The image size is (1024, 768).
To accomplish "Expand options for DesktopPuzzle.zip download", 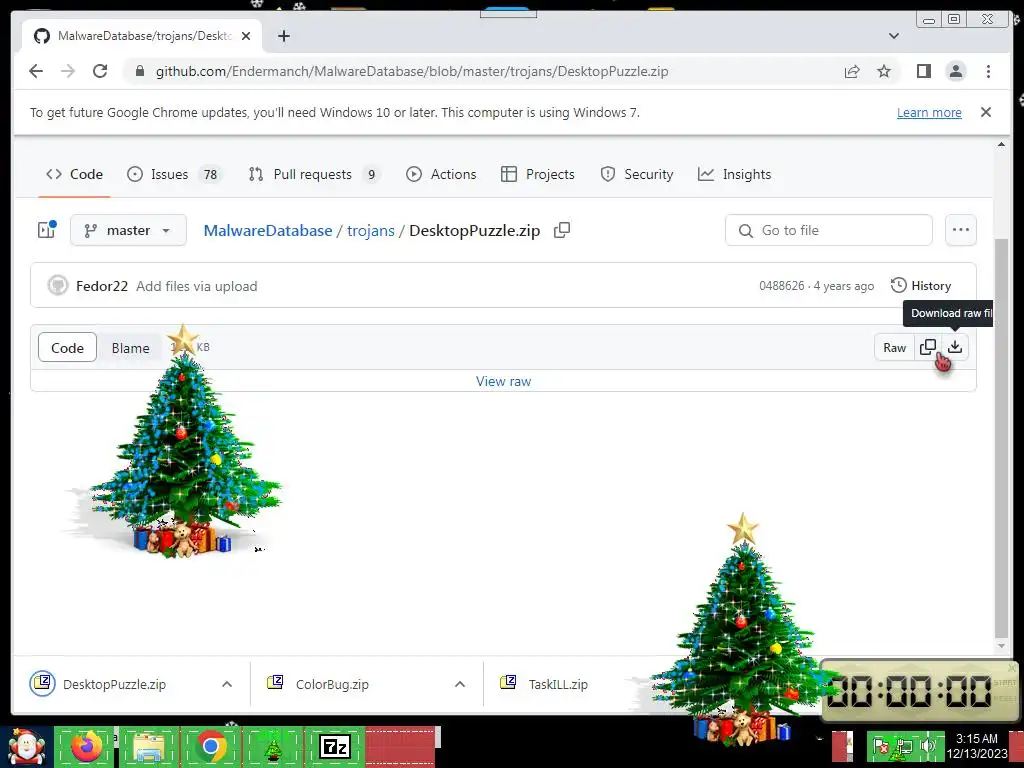I will click(227, 684).
